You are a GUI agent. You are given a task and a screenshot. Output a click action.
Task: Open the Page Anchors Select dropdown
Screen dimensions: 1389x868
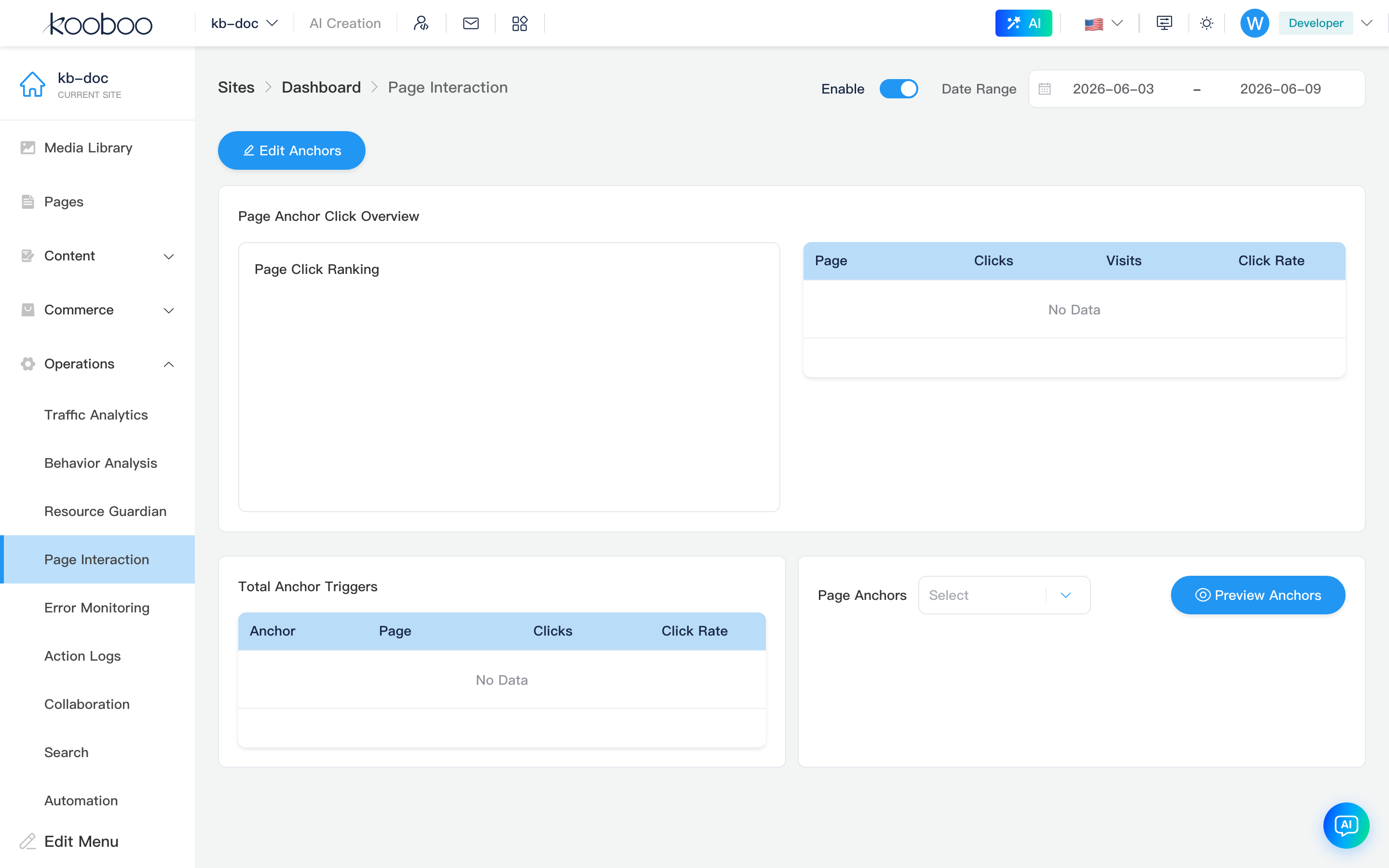(1004, 595)
